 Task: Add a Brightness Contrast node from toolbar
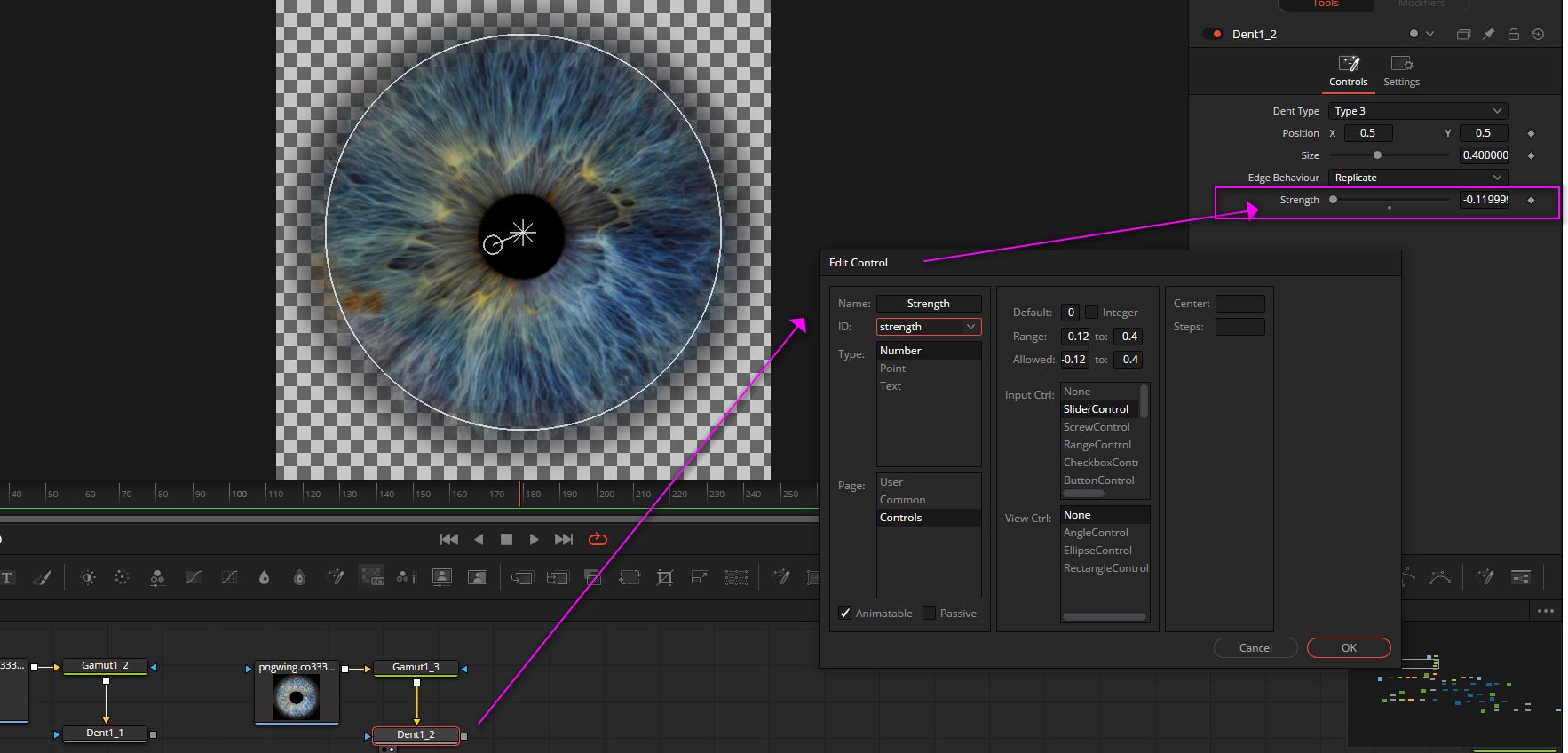pyautogui.click(x=88, y=577)
